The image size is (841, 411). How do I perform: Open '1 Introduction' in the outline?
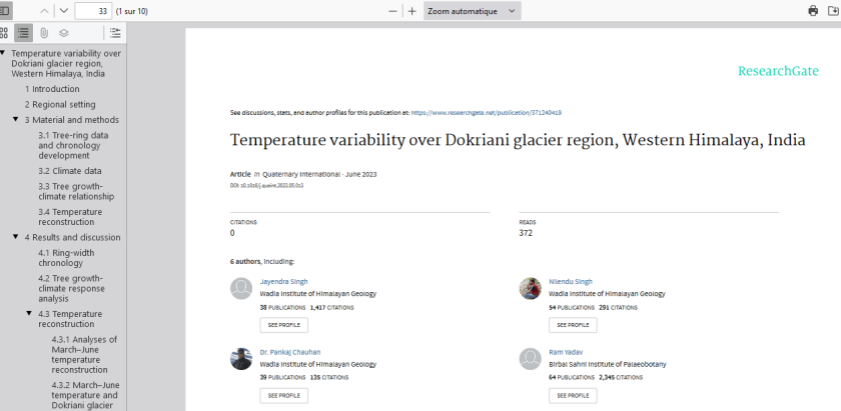click(52, 89)
